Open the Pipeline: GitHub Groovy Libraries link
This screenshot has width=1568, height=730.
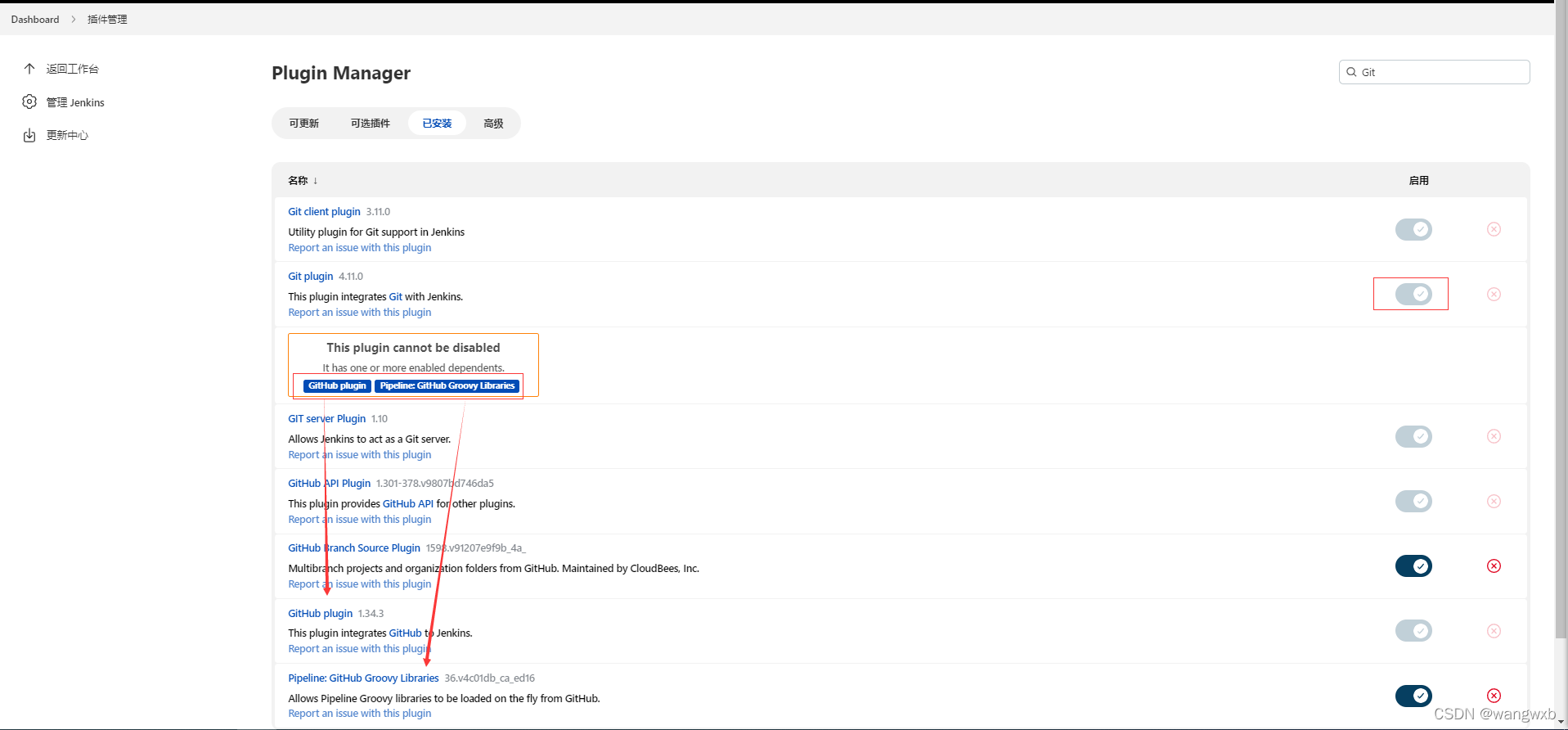363,678
